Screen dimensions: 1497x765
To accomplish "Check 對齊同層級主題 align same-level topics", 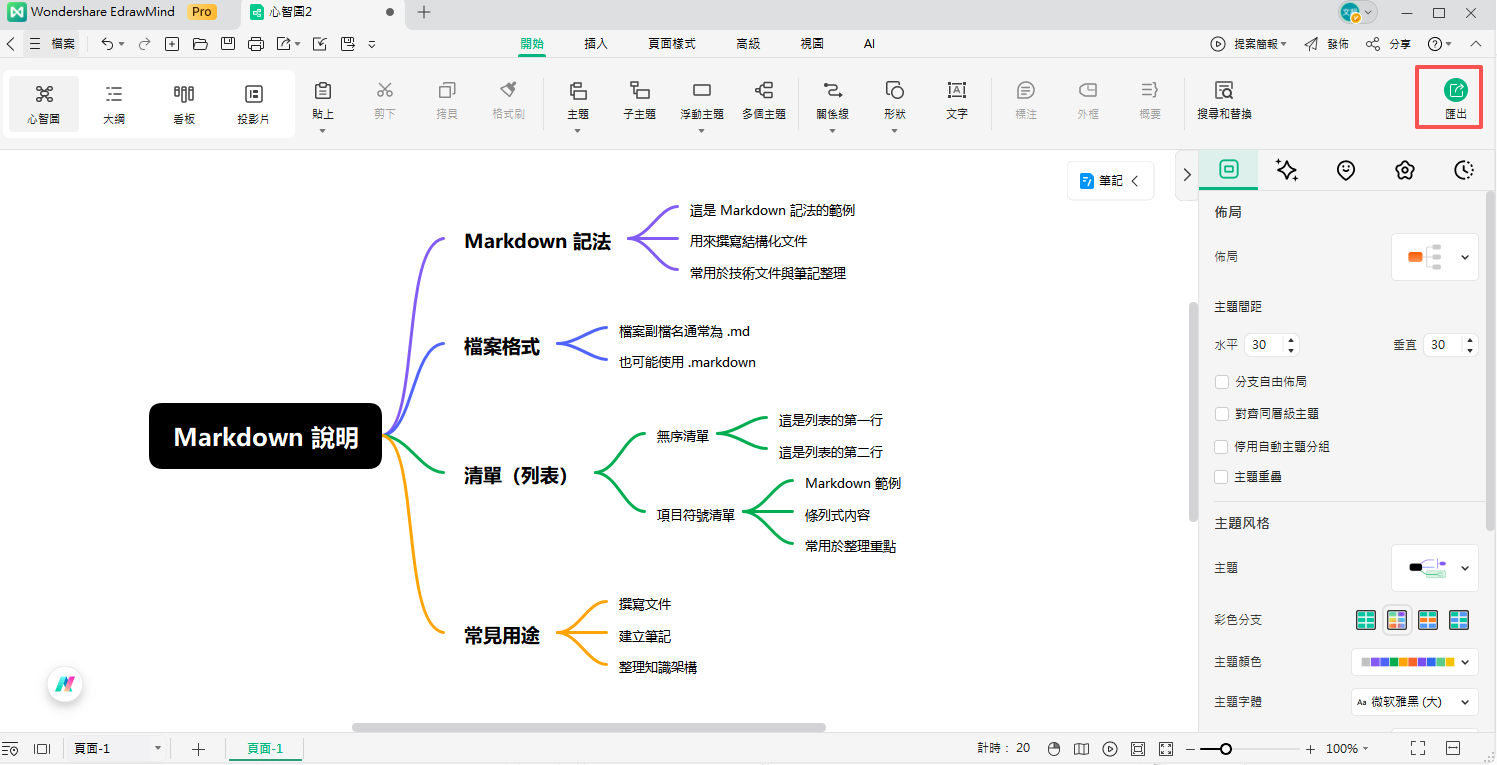I will pyautogui.click(x=1221, y=414).
